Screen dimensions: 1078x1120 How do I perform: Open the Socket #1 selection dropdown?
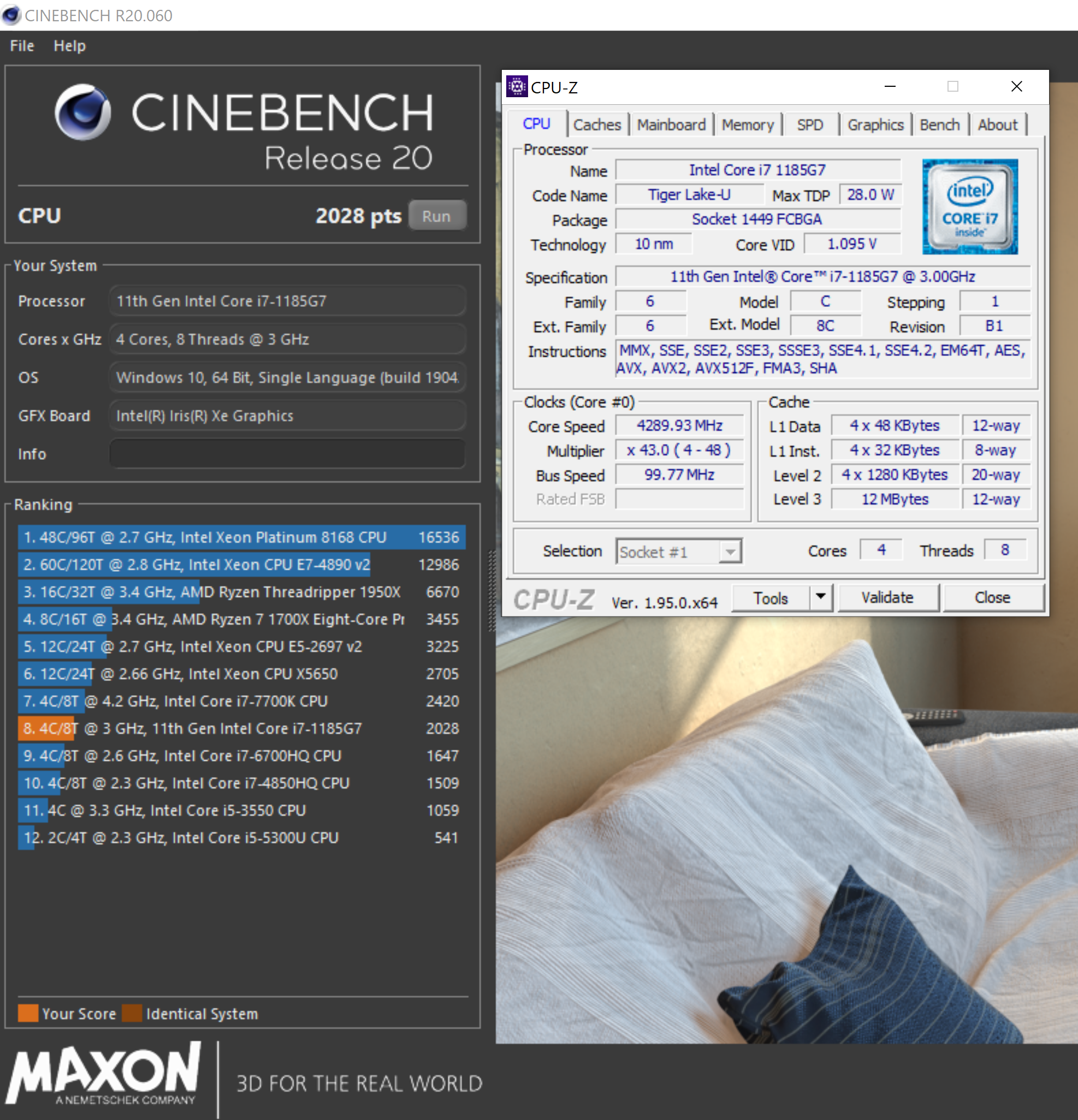pyautogui.click(x=678, y=552)
